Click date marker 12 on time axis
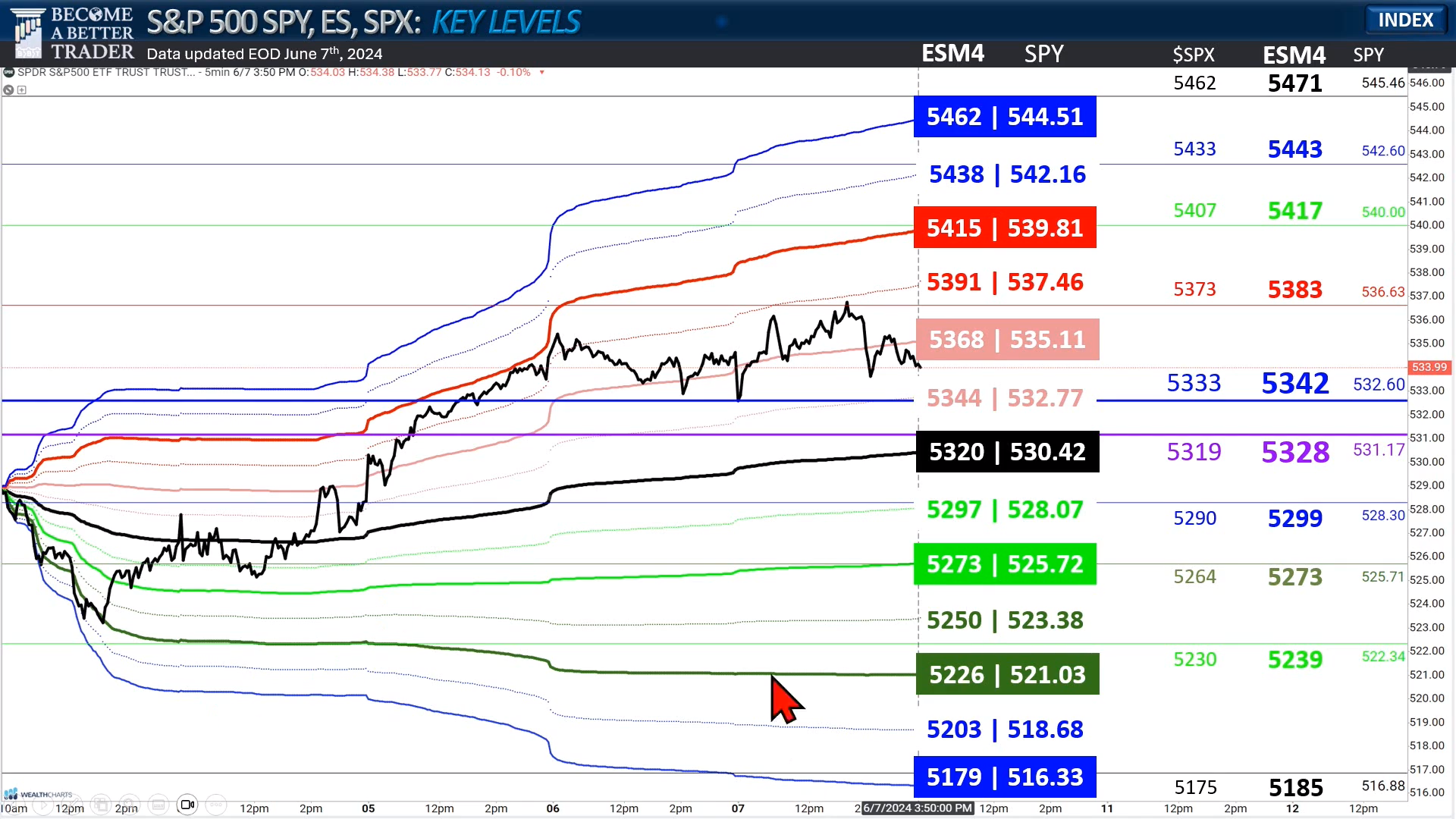This screenshot has height=819, width=1456. click(1292, 808)
